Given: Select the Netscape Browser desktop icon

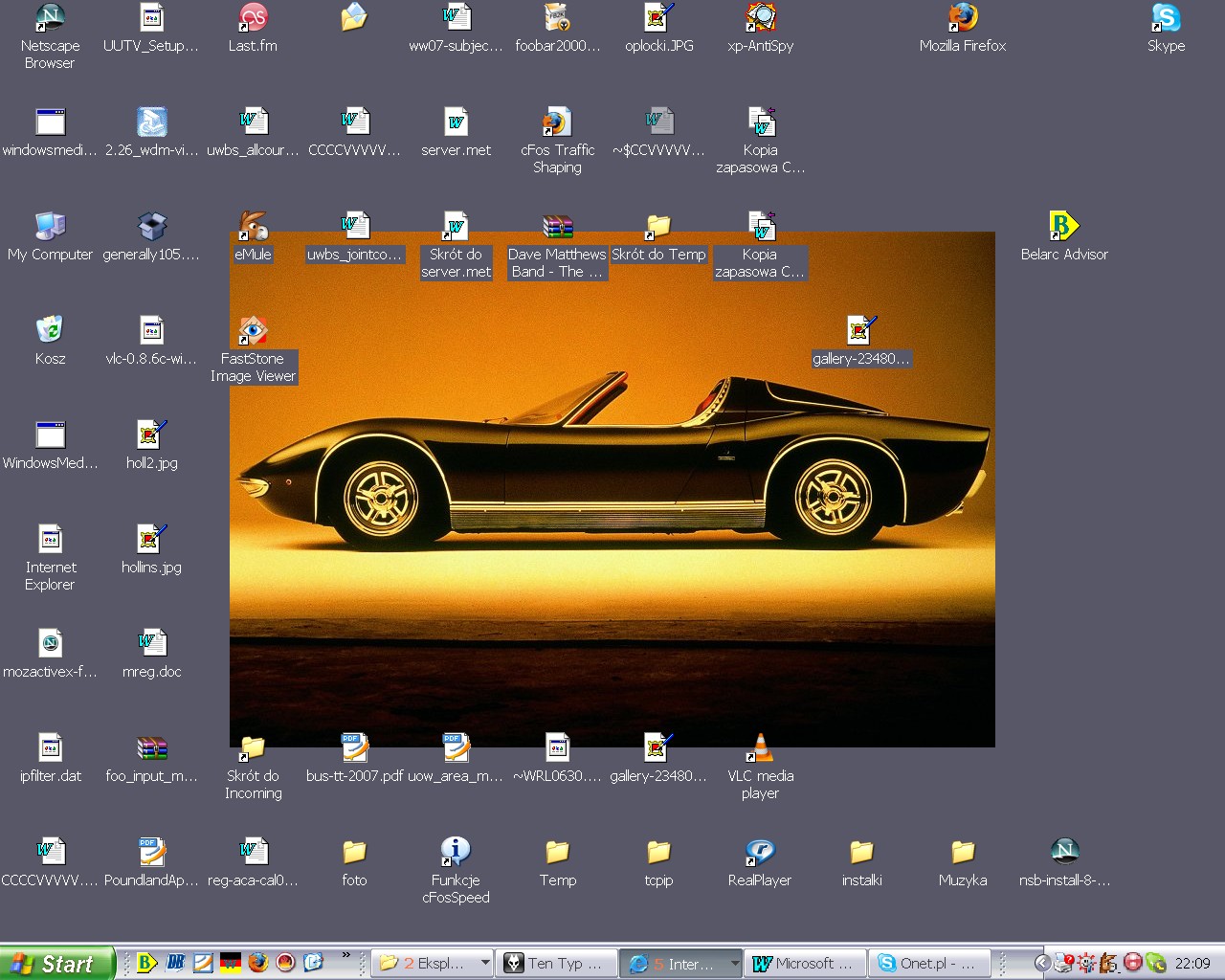Looking at the screenshot, I should click(50, 19).
